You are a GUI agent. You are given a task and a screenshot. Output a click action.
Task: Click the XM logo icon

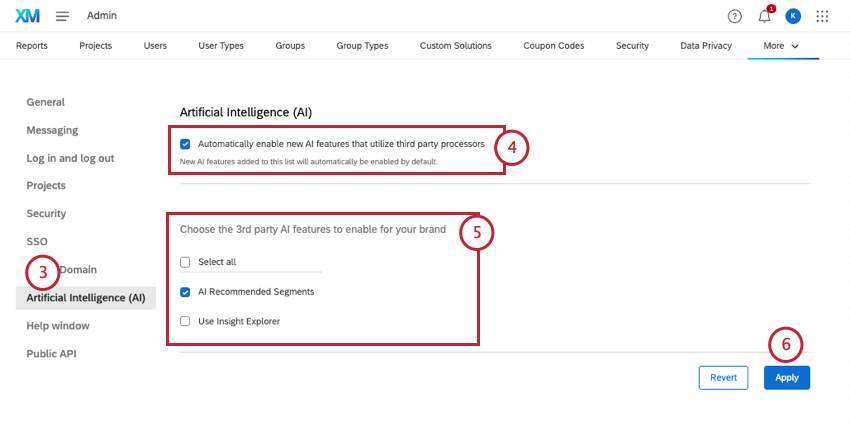pos(27,16)
